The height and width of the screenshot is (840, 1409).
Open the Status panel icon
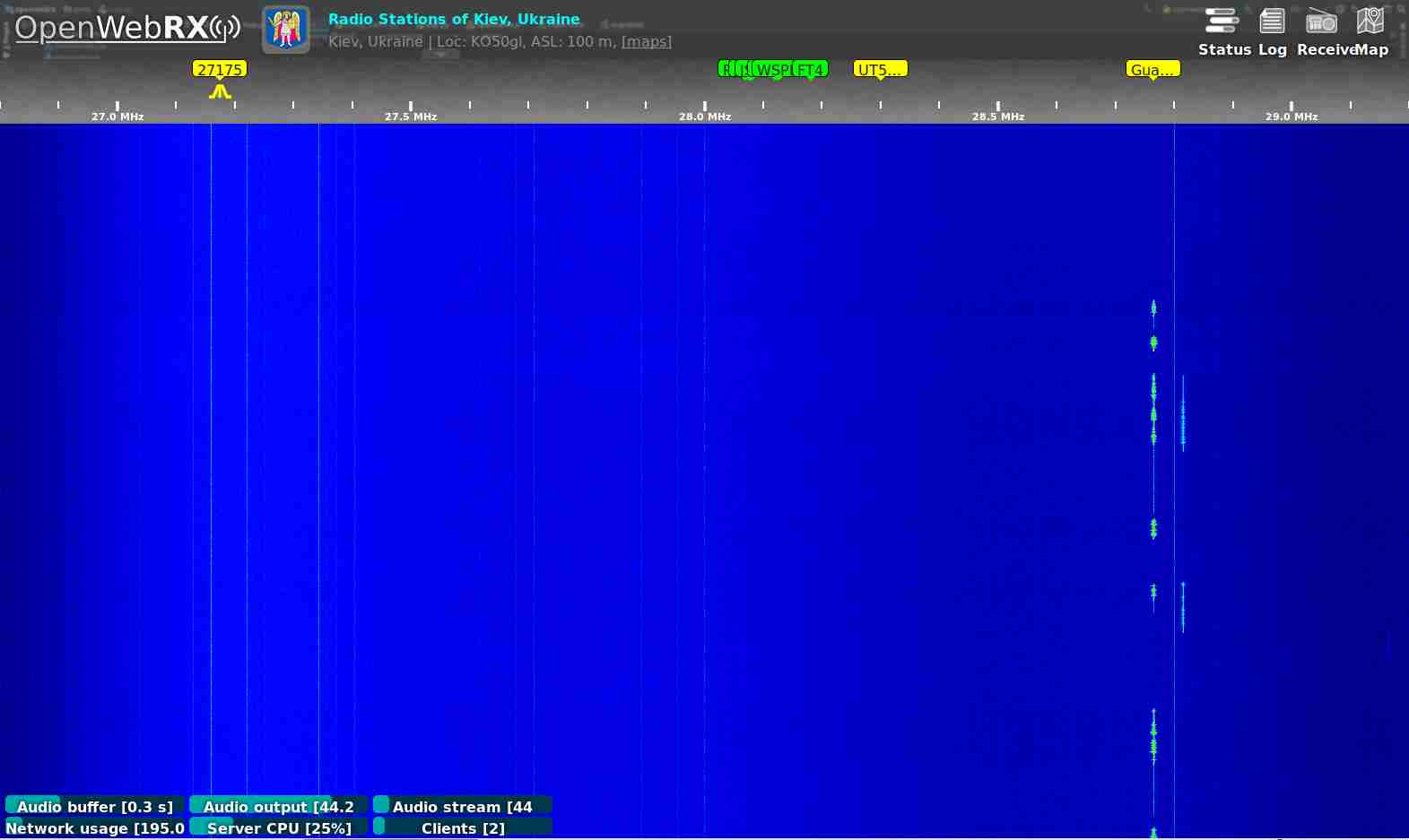[1223, 31]
